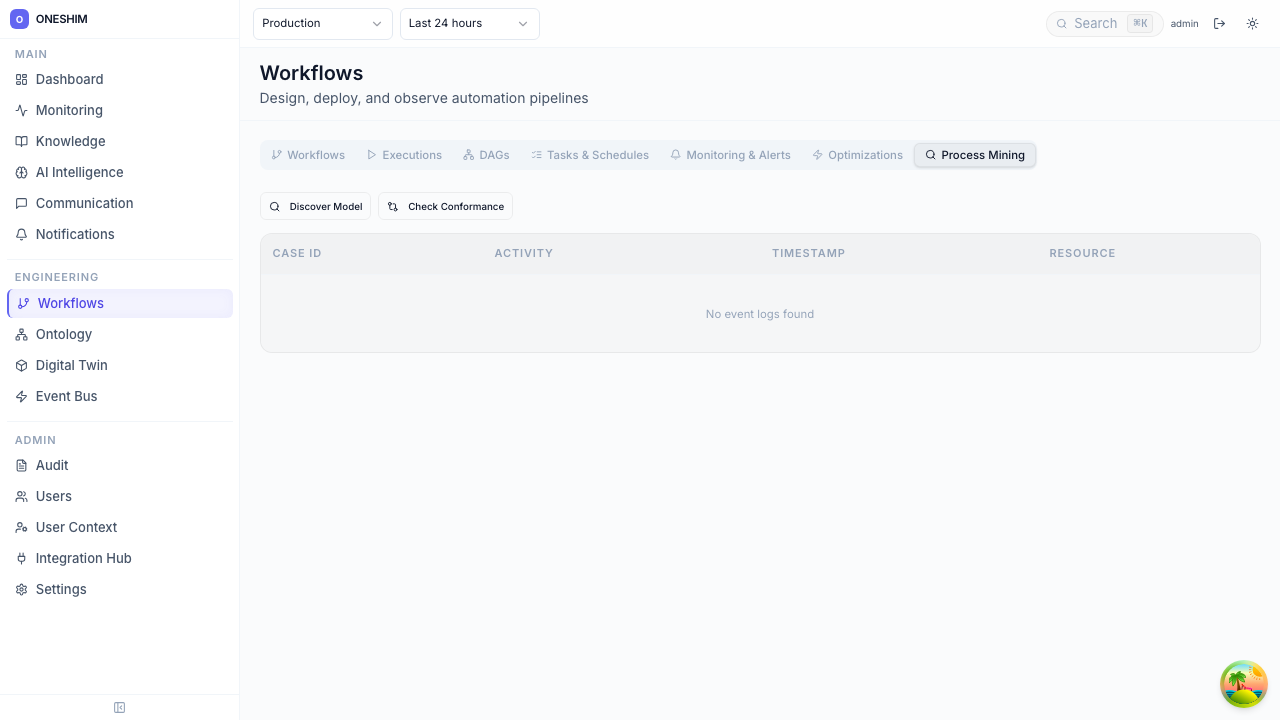Expand the Last 24 hours time range selector
This screenshot has width=1280, height=720.
coord(469,23)
